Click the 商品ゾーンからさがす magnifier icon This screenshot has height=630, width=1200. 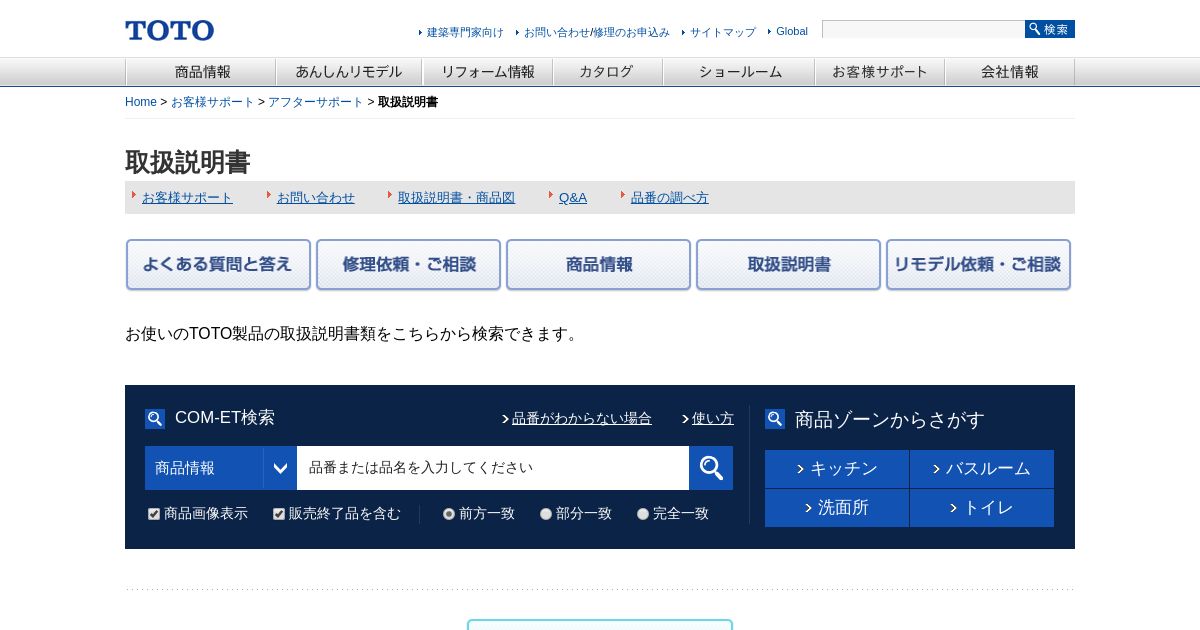tap(775, 419)
